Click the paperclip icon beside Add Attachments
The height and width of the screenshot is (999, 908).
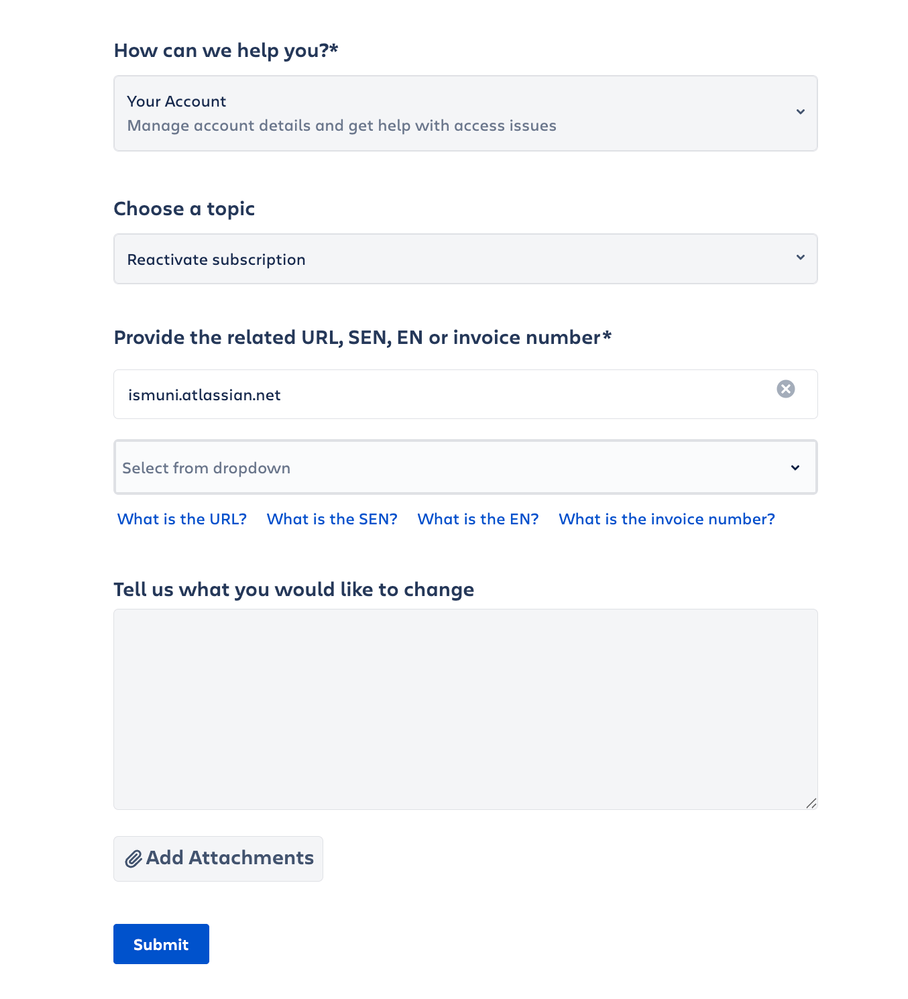tap(133, 859)
